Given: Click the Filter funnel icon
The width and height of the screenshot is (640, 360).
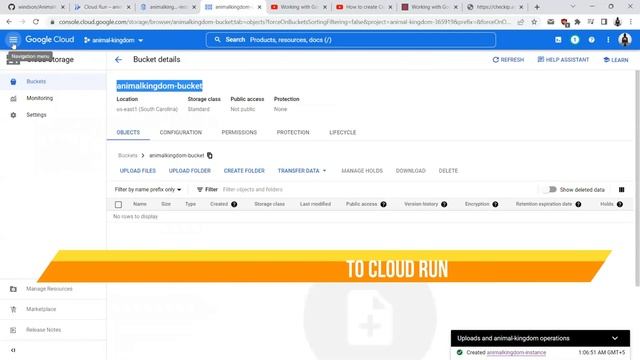Looking at the screenshot, I should (200, 189).
